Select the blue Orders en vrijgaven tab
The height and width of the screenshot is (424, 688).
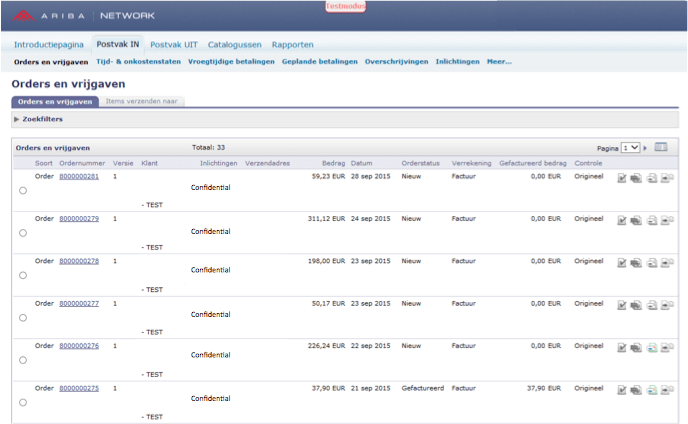(55, 101)
